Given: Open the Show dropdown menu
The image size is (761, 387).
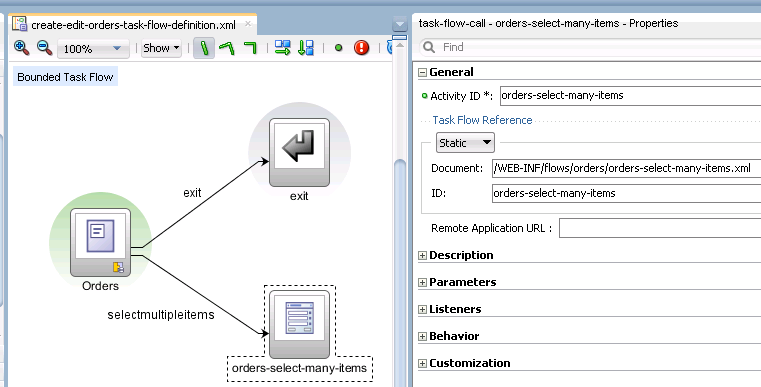Looking at the screenshot, I should 161,48.
